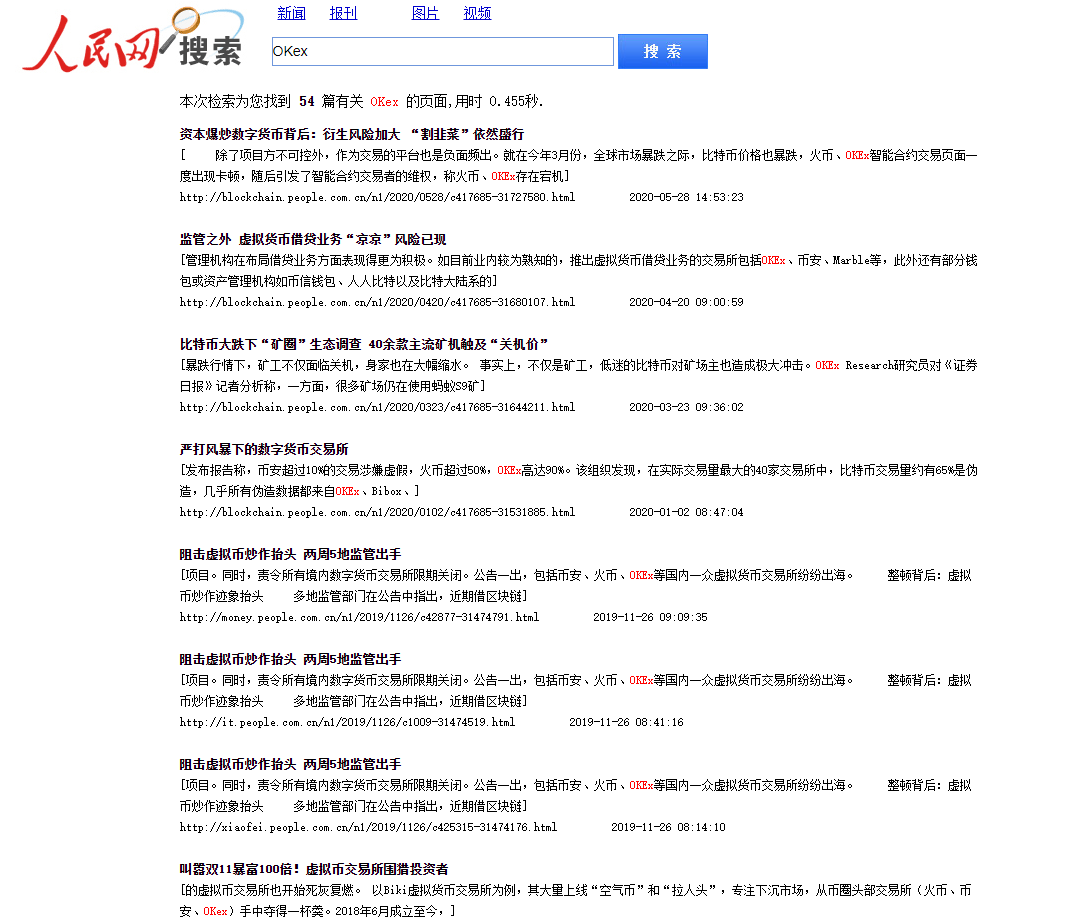The image size is (1078, 923).
Task: Open 阻击虚拟币炒作抬头 result from it.people.com.cn
Action: click(x=290, y=660)
